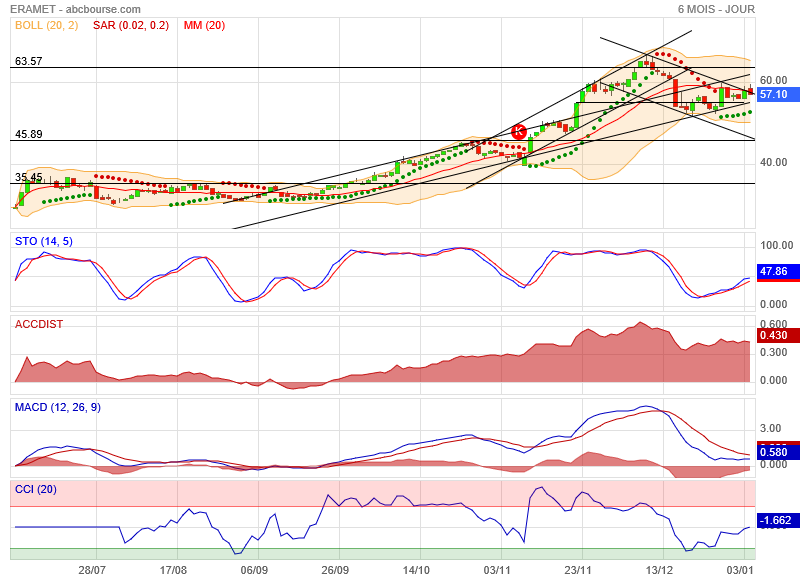Click the 23/11 date on the time axis

[578, 570]
